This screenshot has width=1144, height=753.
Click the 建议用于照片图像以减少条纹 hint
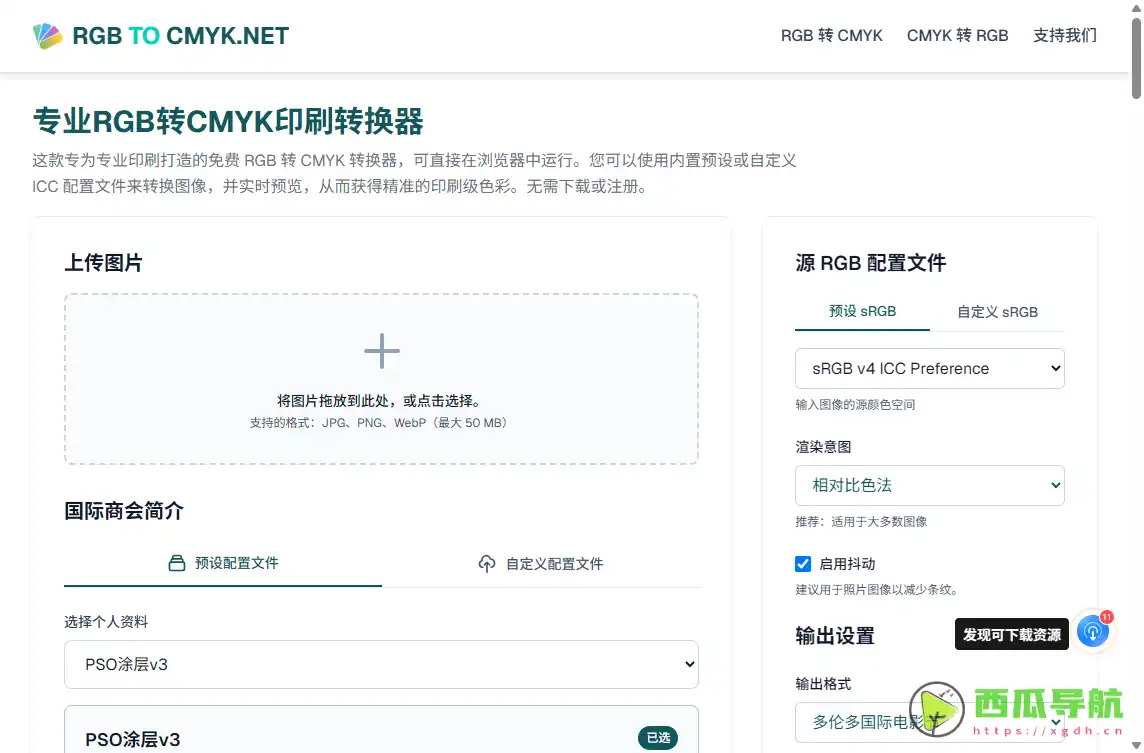(877, 590)
